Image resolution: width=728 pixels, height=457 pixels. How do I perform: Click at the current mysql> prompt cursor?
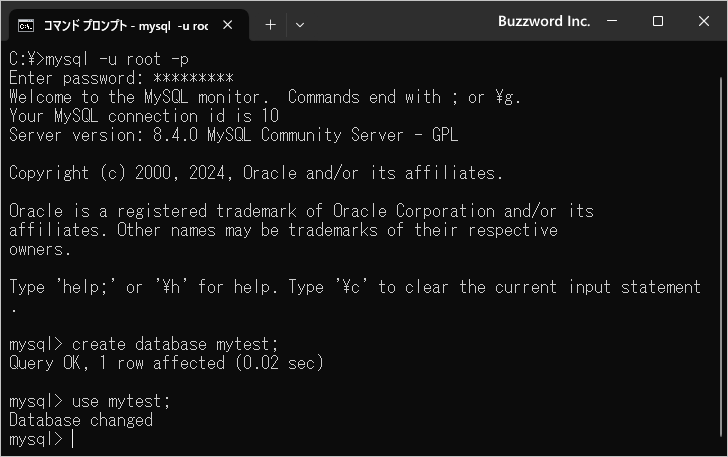tap(72, 439)
